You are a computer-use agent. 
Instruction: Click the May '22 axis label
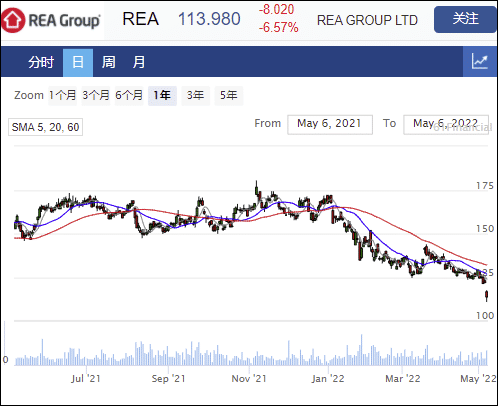tap(478, 379)
